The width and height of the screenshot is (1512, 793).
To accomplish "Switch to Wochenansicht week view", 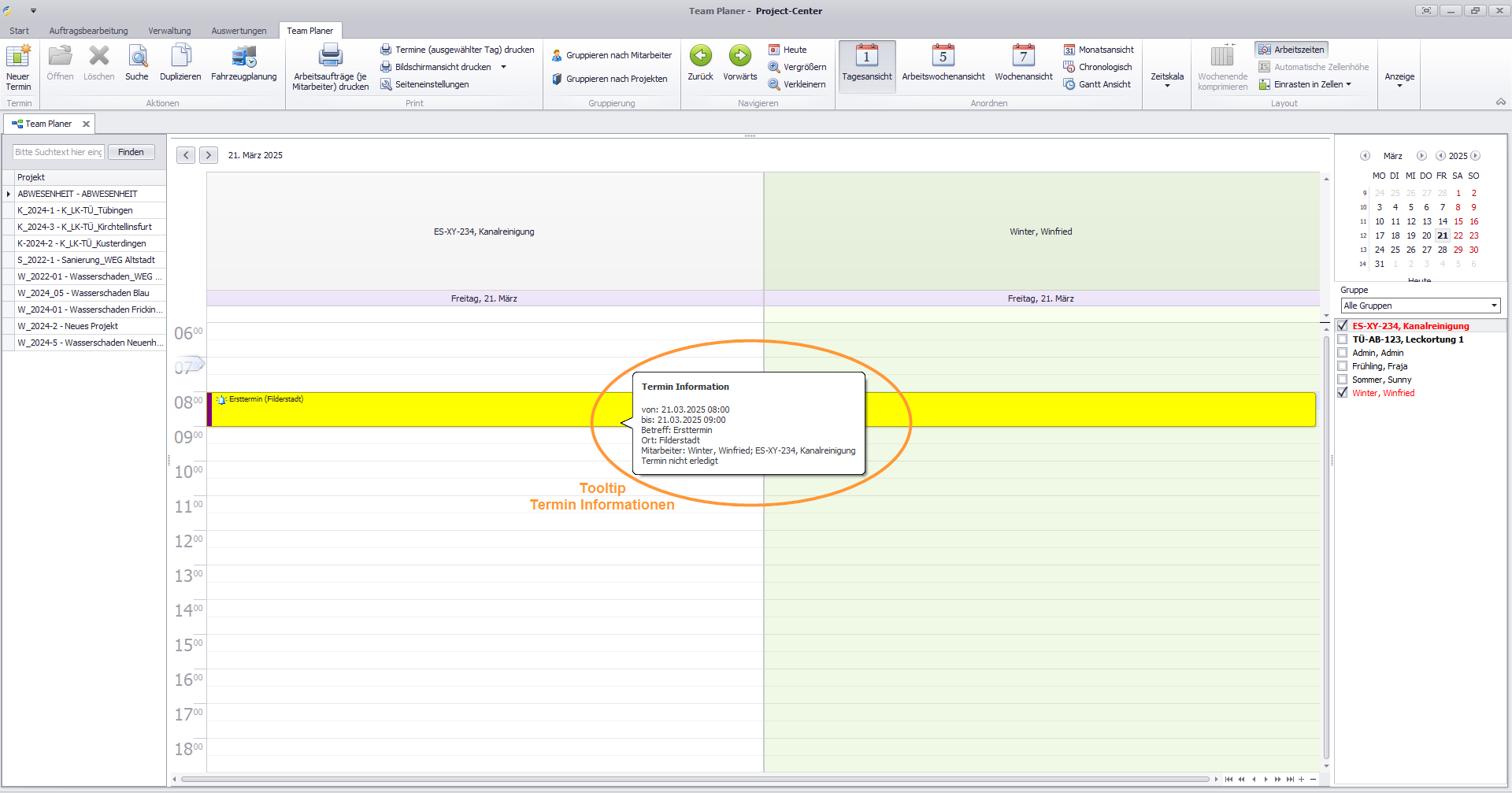I will click(1023, 63).
